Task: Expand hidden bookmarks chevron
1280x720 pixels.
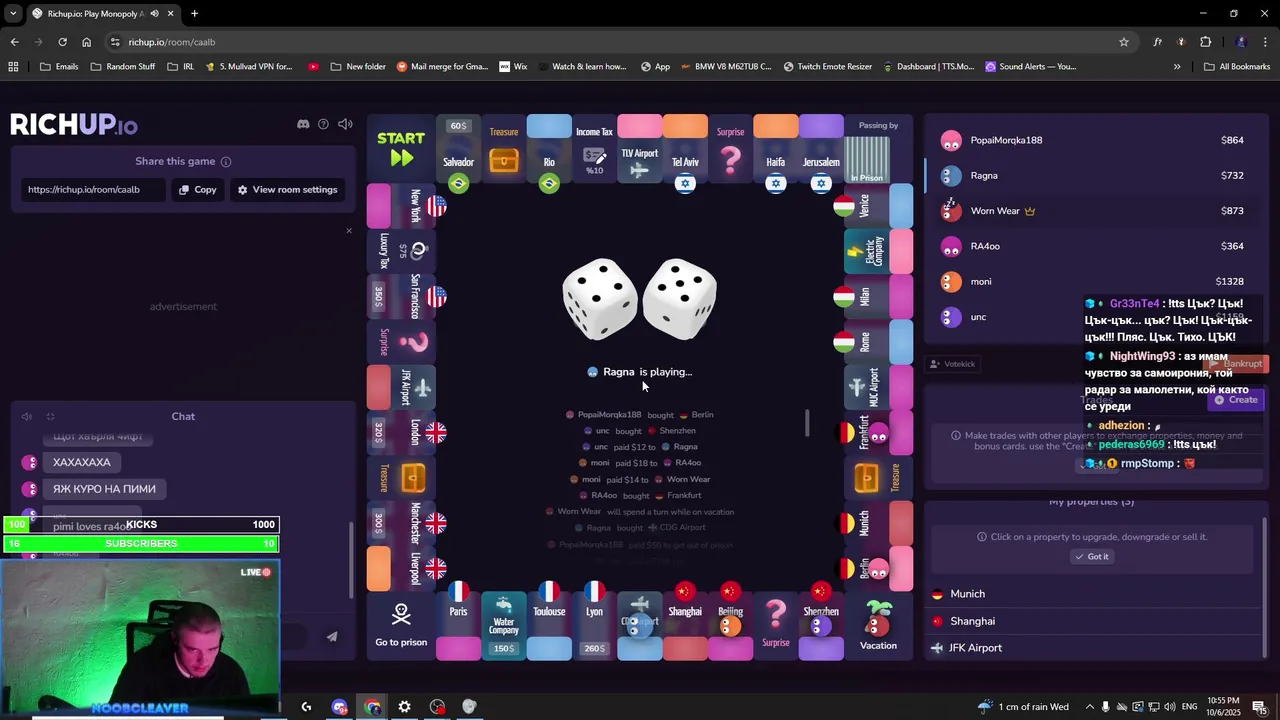Action: click(1177, 67)
